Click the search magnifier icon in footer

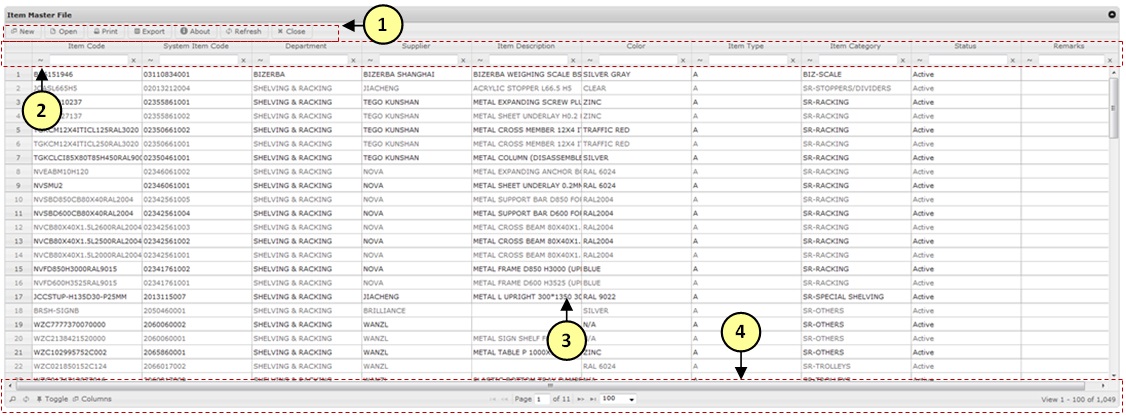pyautogui.click(x=12, y=399)
